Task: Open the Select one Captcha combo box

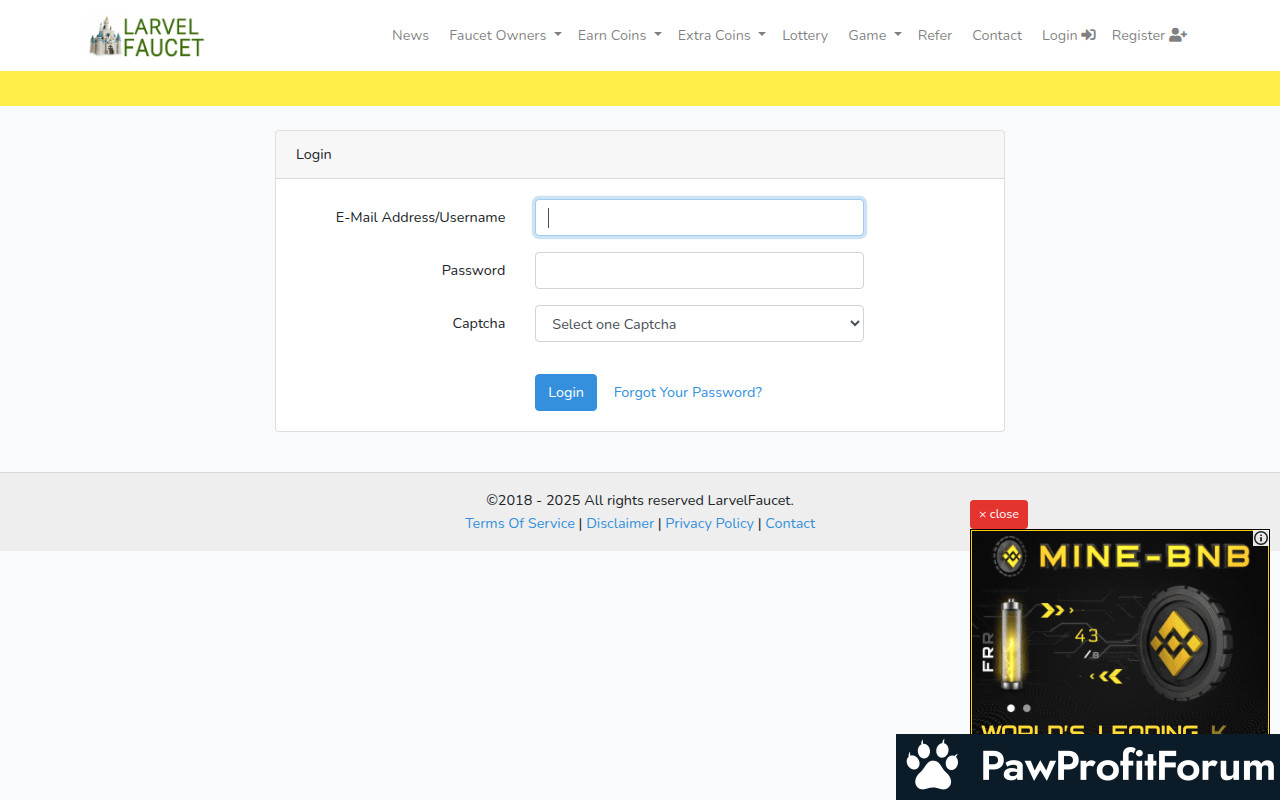Action: 699,324
